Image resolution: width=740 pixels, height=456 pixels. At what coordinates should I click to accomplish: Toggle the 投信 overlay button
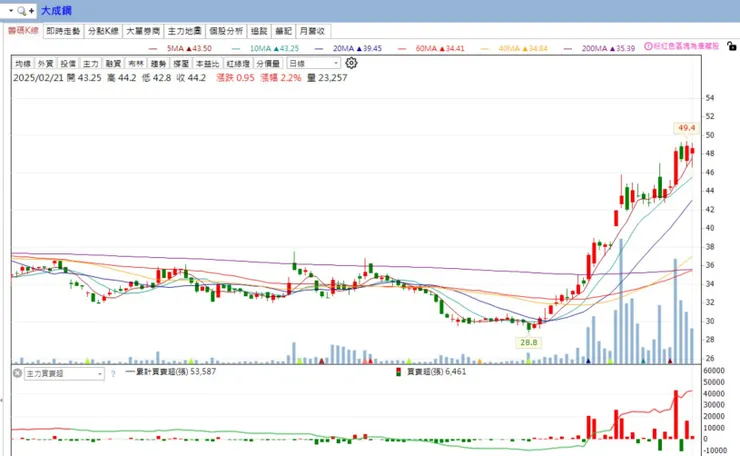click(x=68, y=63)
